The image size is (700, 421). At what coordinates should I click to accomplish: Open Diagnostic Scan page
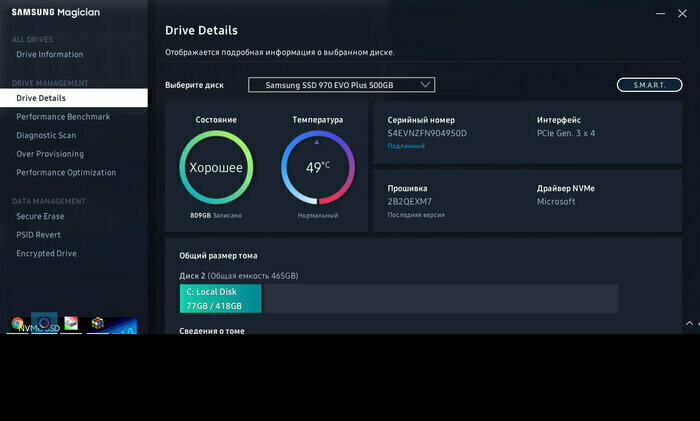click(x=46, y=135)
